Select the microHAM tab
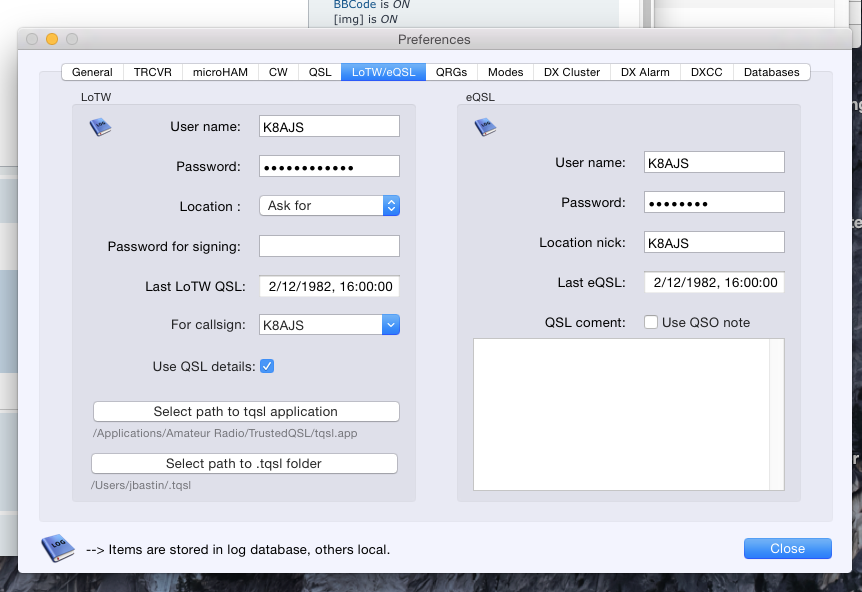Image resolution: width=862 pixels, height=592 pixels. click(x=221, y=72)
